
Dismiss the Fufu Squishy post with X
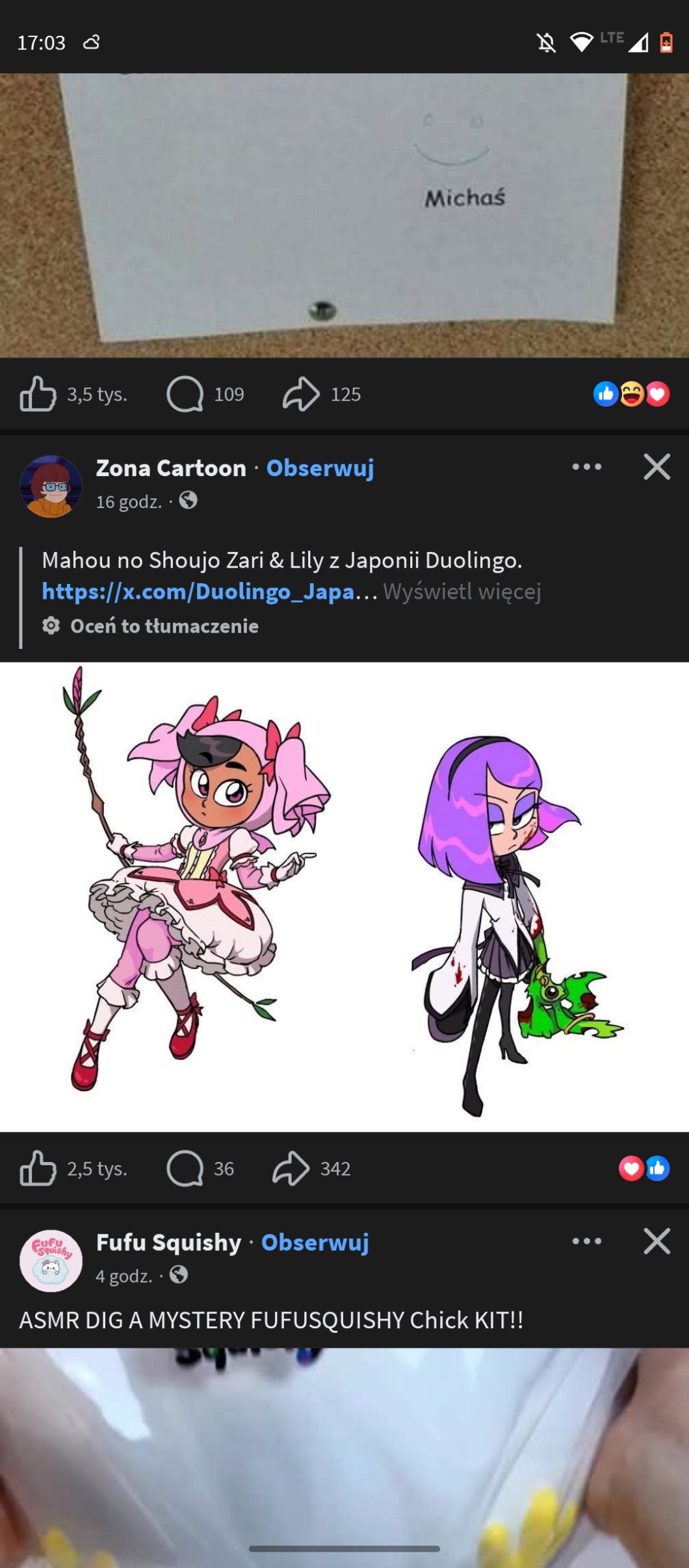tap(657, 1241)
